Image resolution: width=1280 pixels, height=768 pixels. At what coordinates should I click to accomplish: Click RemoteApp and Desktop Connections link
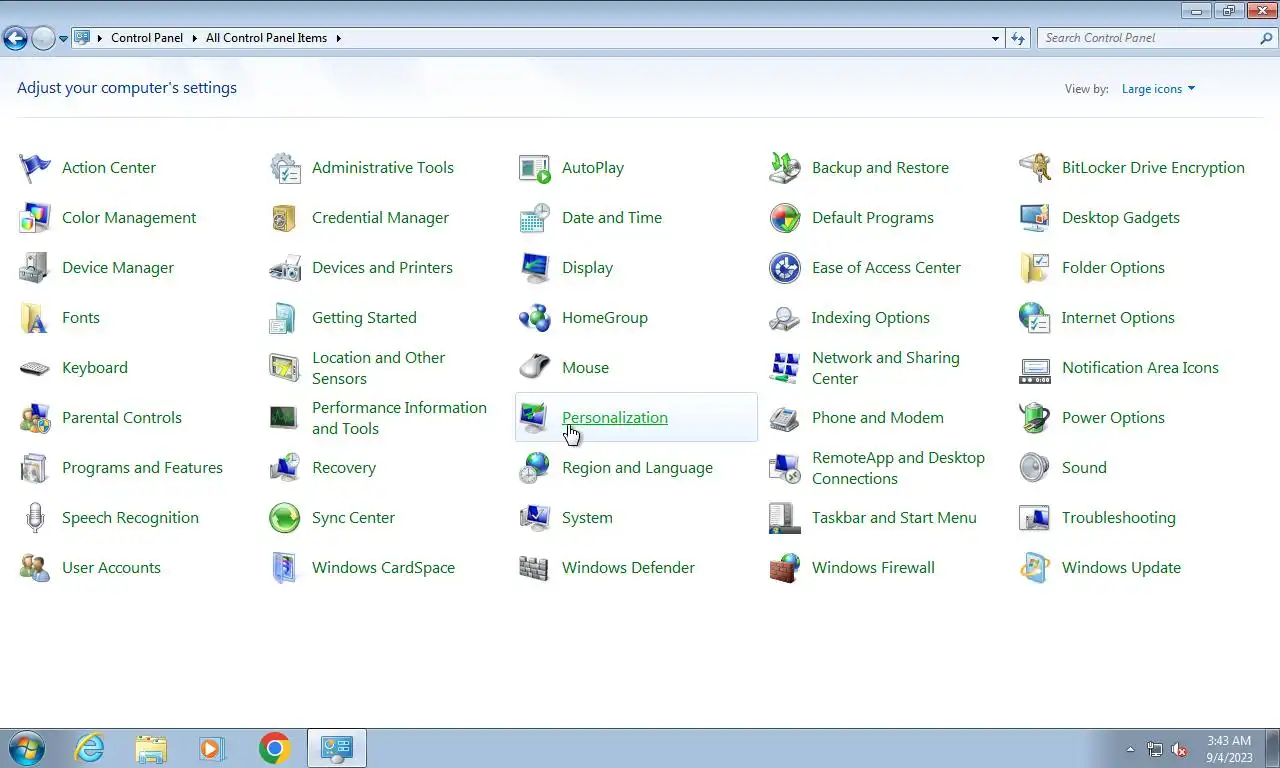(x=898, y=468)
